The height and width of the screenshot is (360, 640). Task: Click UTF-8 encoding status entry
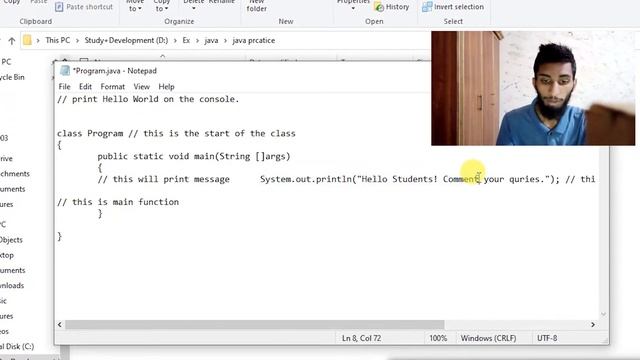point(547,338)
